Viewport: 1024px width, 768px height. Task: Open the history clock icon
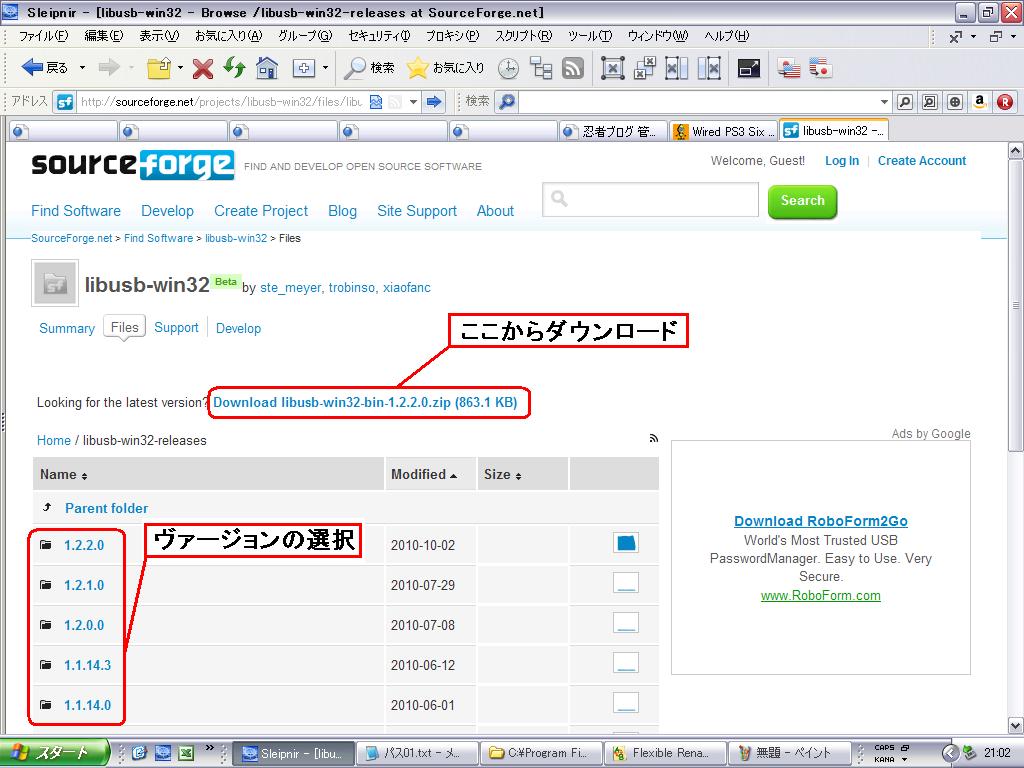(x=508, y=68)
